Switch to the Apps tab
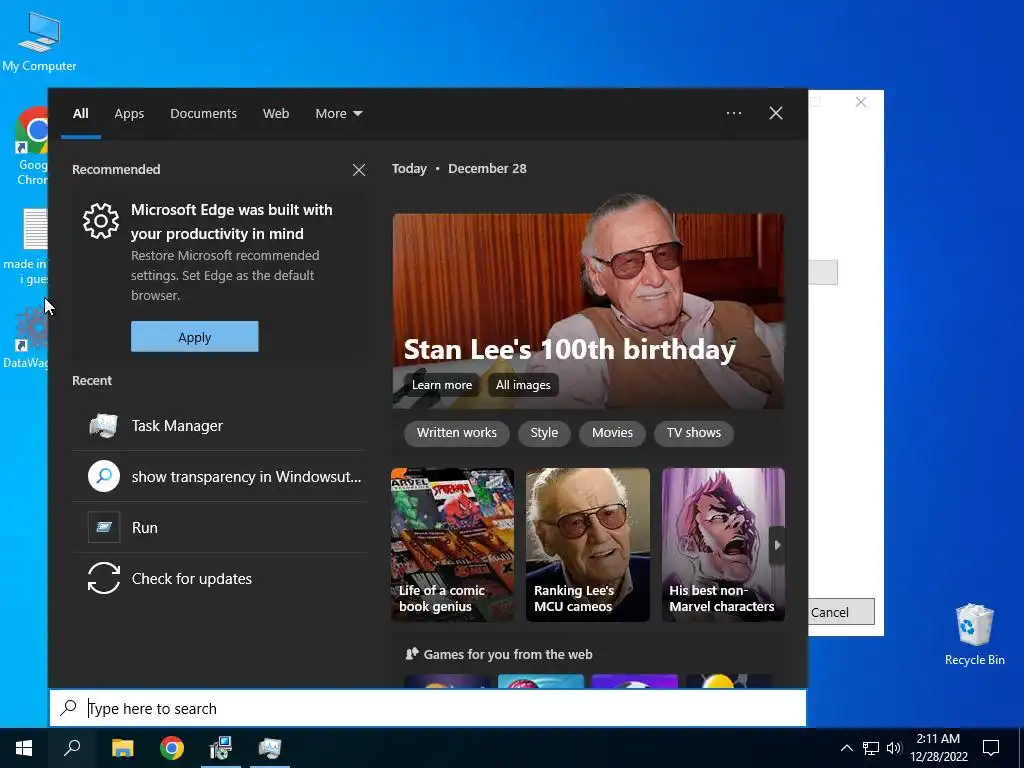 (x=129, y=114)
